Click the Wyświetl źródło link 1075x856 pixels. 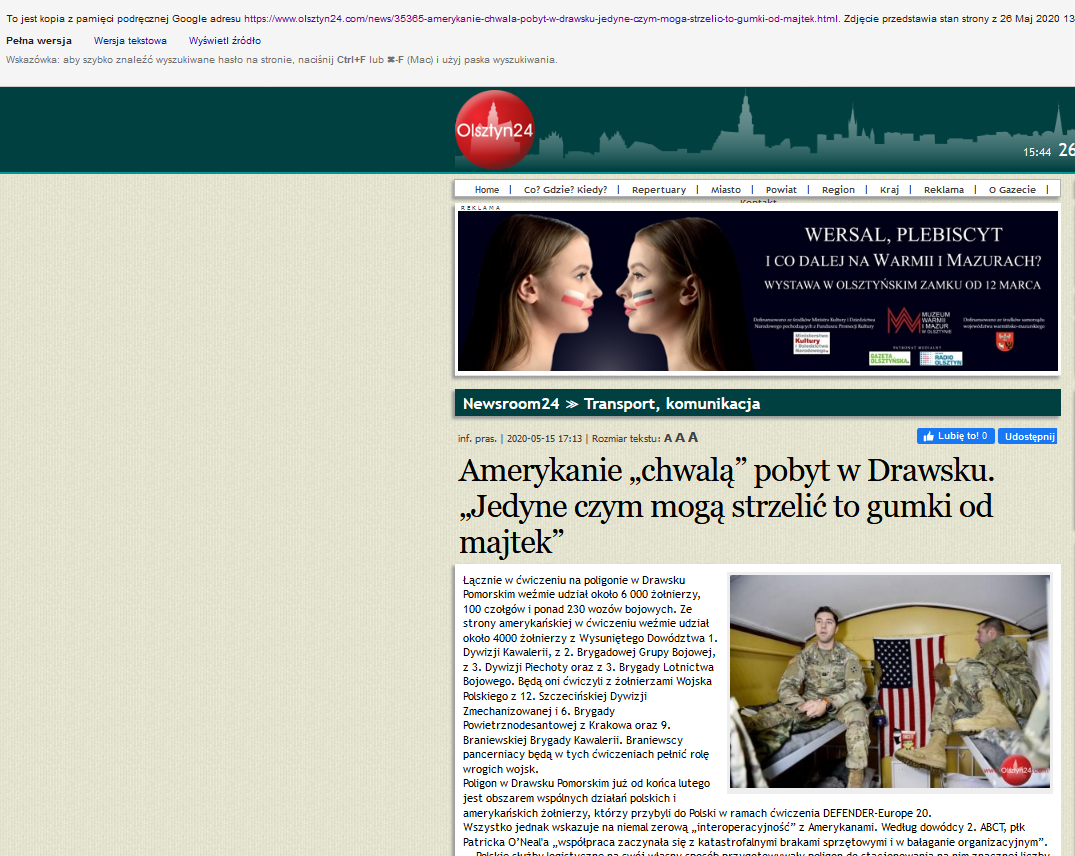[225, 41]
